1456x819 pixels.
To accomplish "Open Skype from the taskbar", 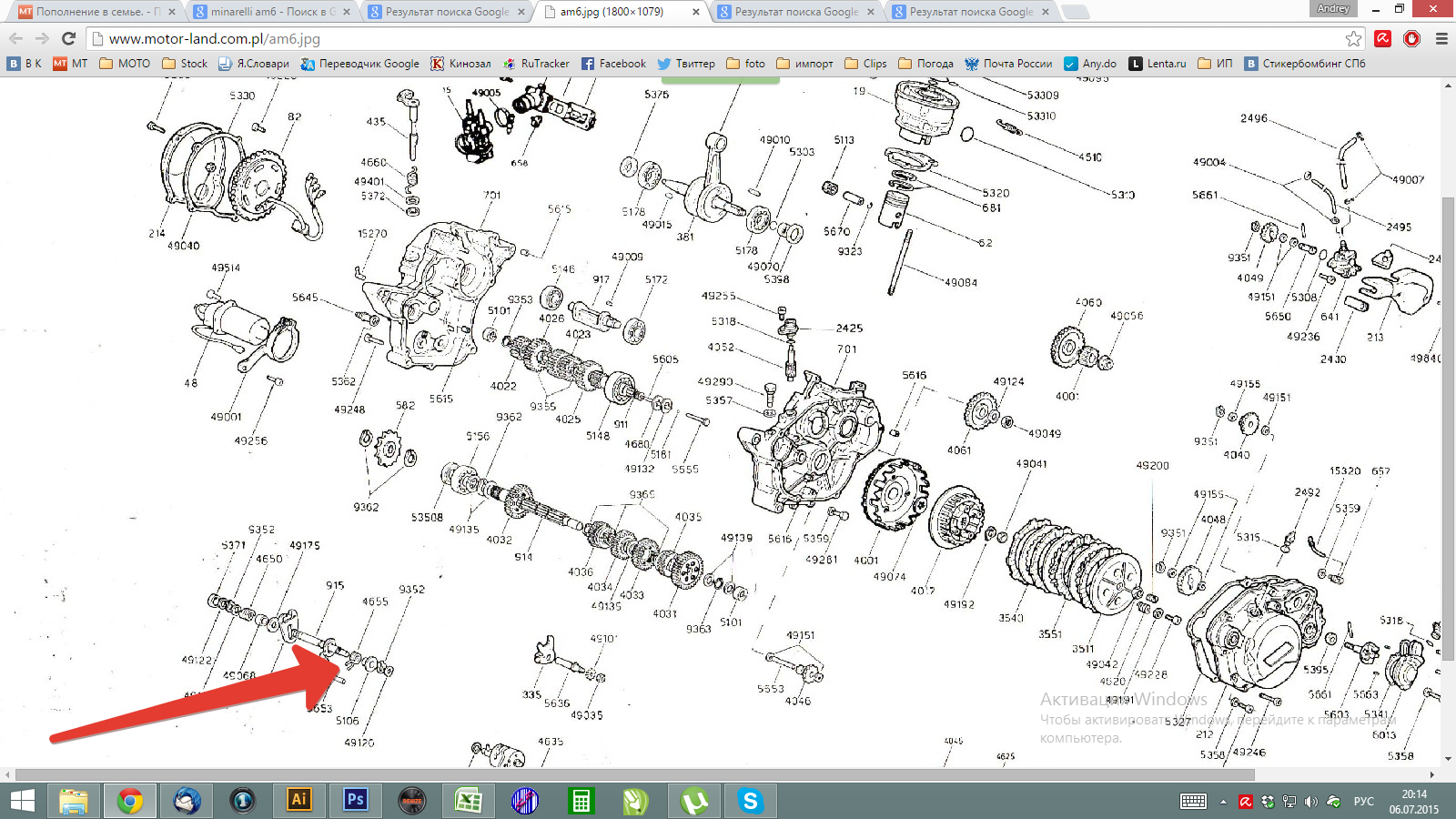I will [750, 800].
